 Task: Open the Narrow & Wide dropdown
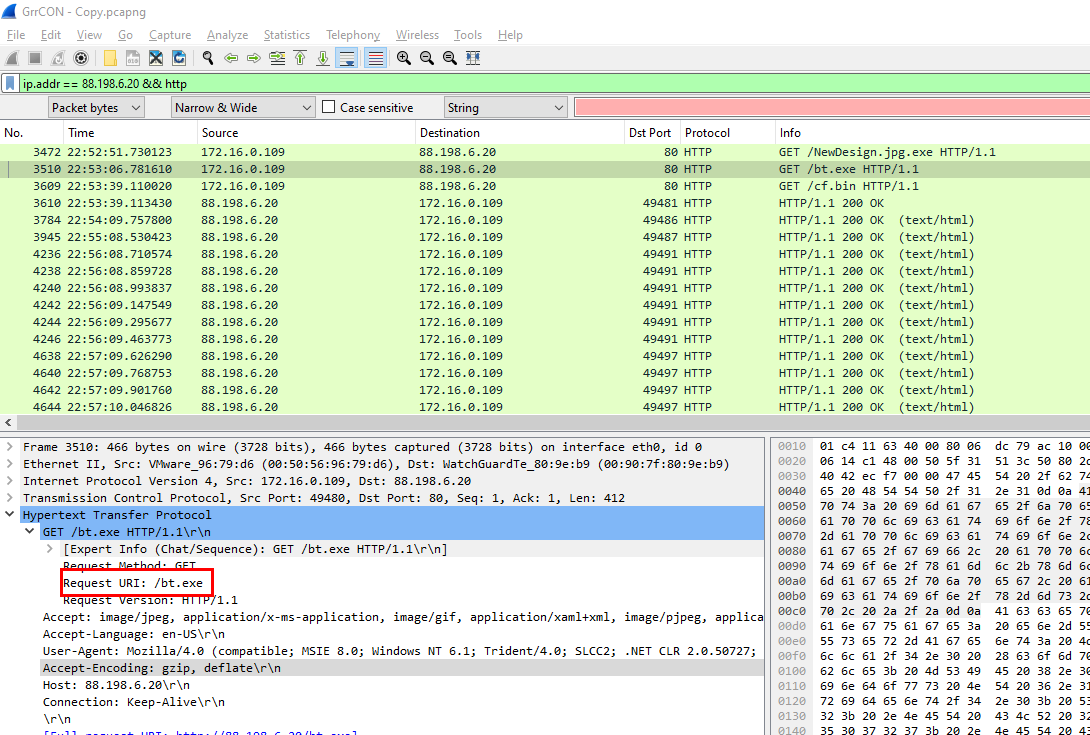(244, 108)
